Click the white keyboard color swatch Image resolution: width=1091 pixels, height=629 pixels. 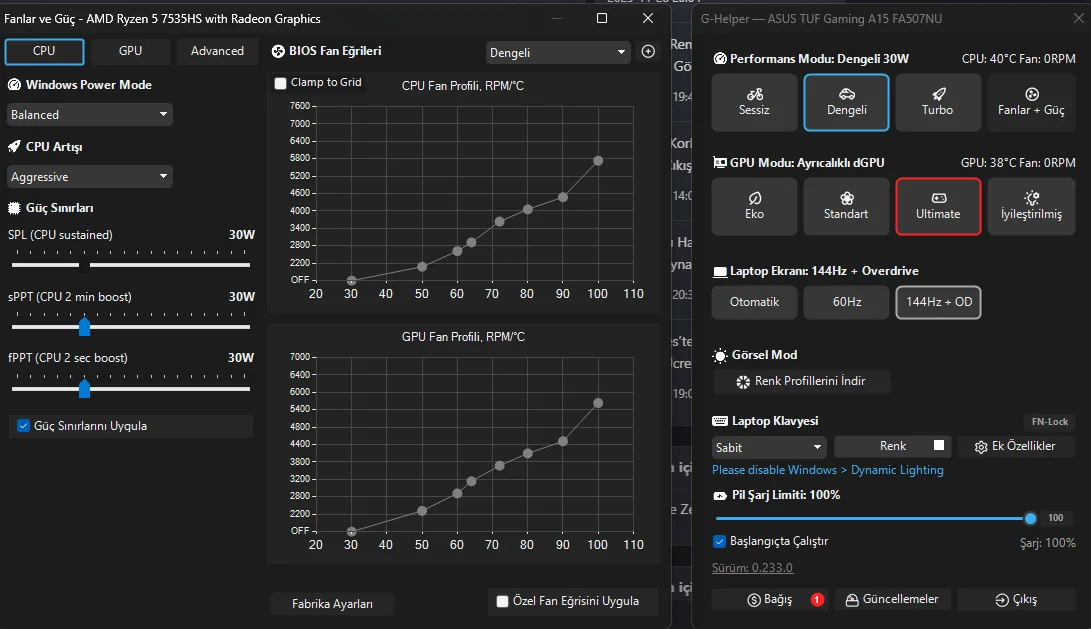[x=939, y=445]
